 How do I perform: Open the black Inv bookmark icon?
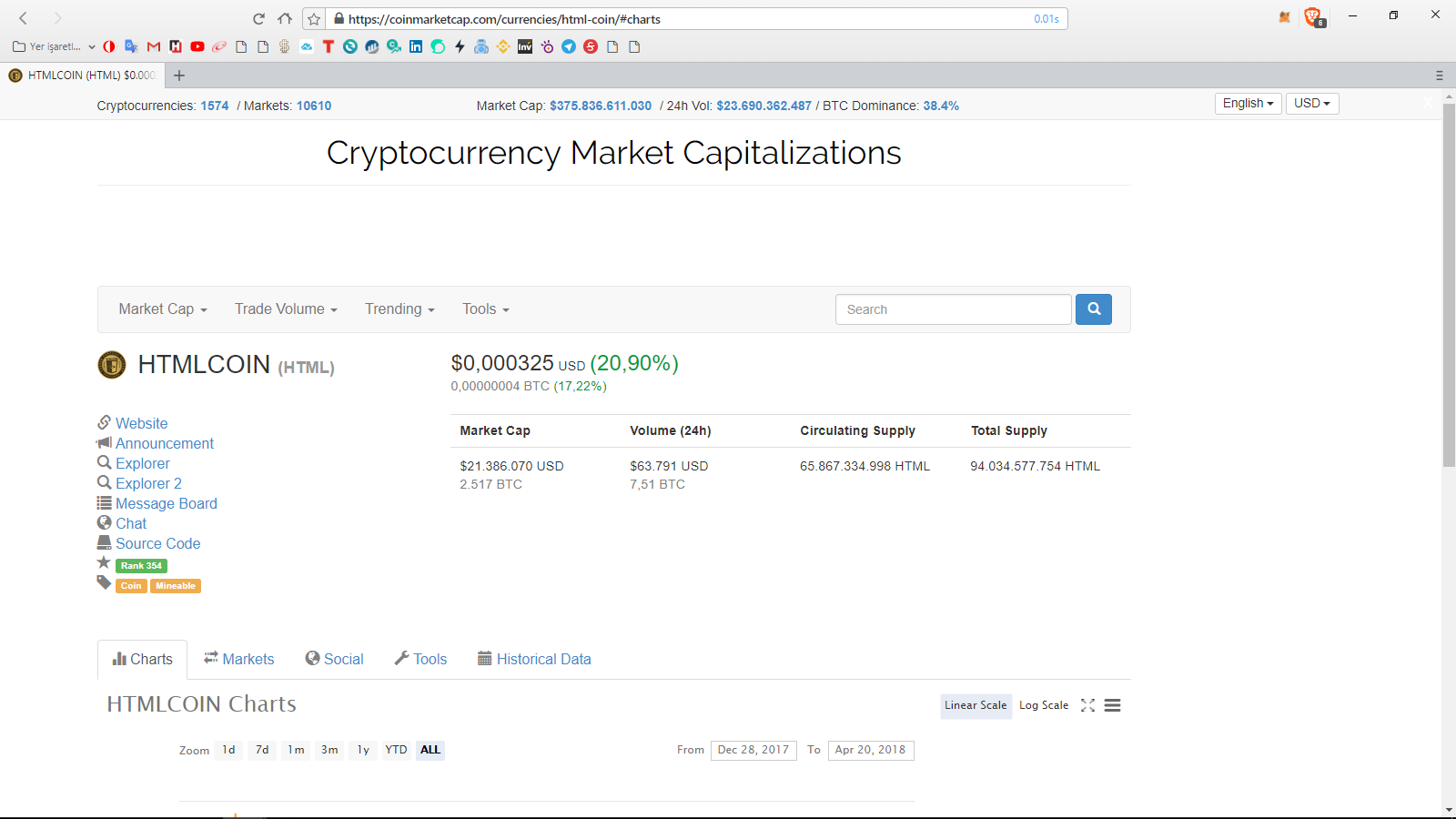coord(525,46)
